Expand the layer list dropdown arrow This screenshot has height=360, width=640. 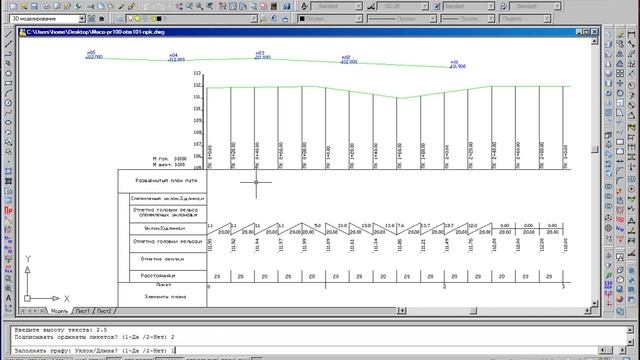click(253, 19)
